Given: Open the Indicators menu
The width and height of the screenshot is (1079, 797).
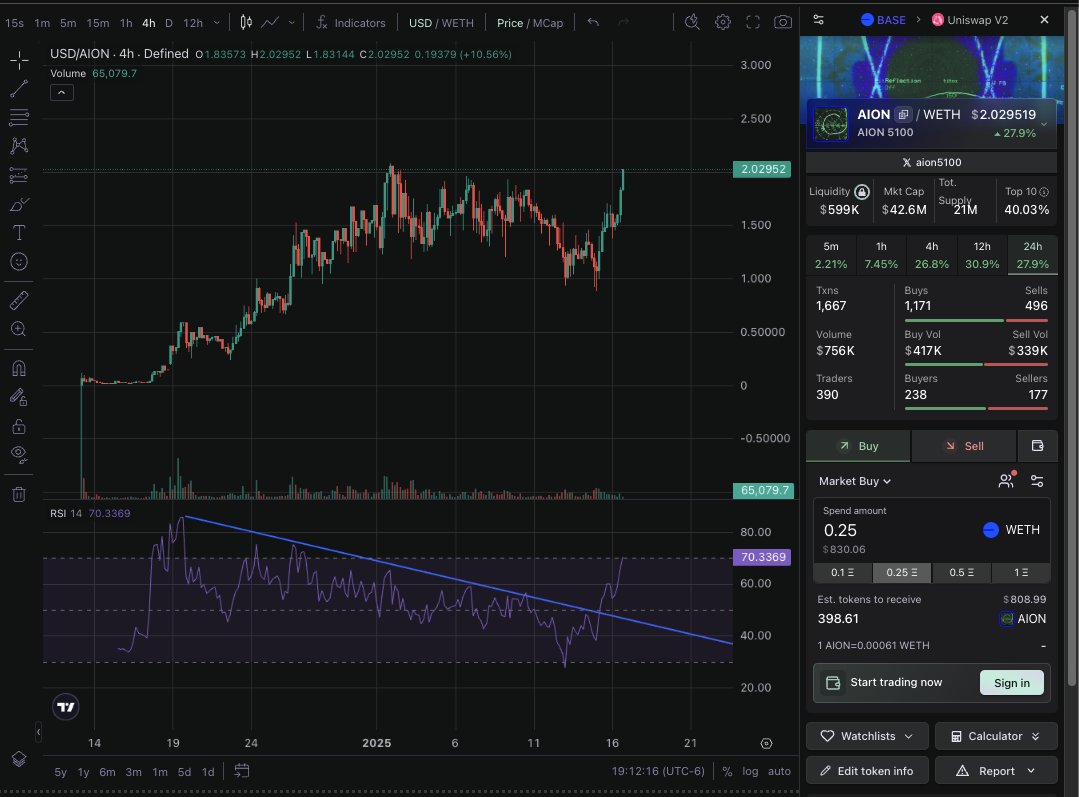Looking at the screenshot, I should tap(351, 23).
